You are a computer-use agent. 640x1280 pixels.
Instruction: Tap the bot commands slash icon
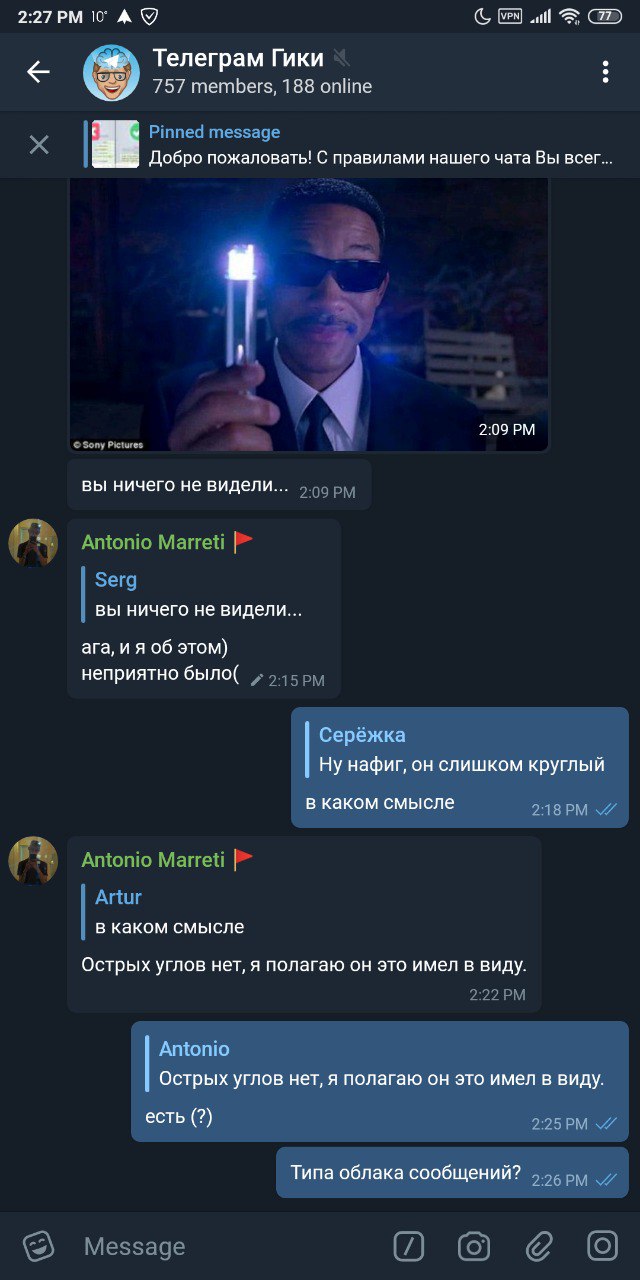tap(409, 1246)
